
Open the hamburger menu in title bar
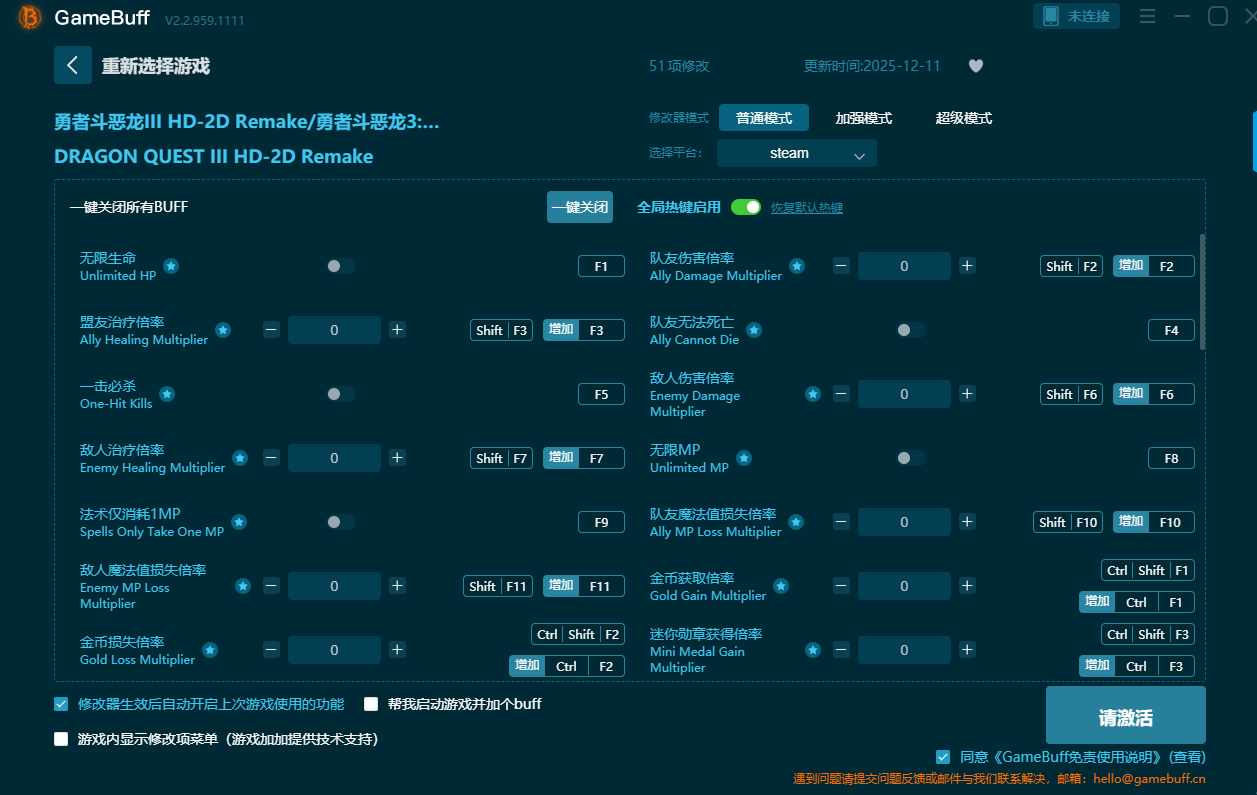click(1147, 17)
